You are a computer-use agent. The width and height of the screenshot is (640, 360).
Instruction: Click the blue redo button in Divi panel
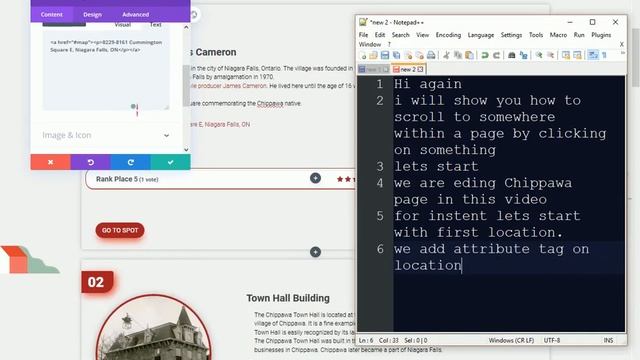(131, 162)
